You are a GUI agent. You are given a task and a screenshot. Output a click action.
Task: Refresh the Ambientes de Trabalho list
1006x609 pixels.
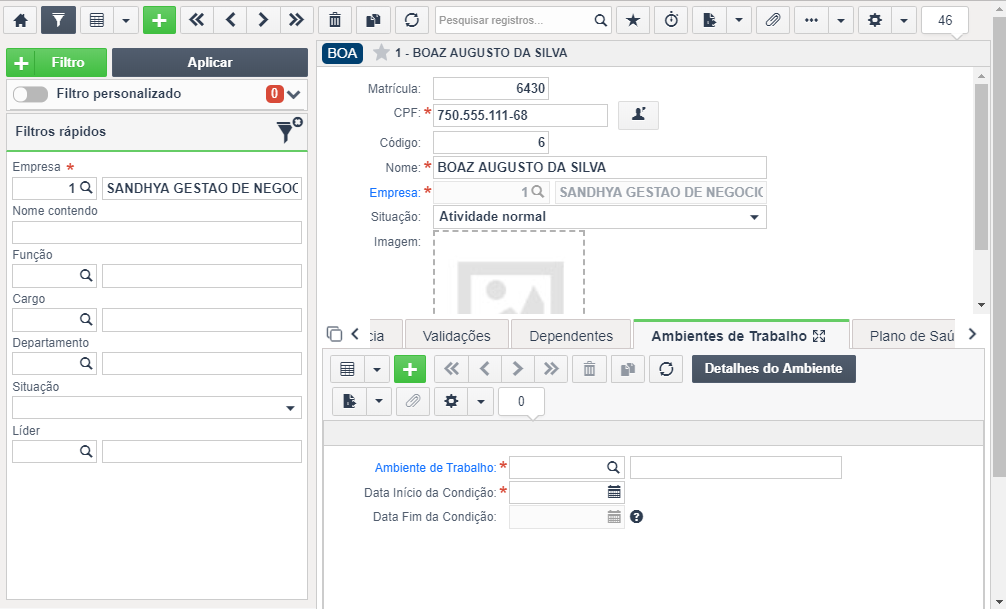[x=666, y=369]
